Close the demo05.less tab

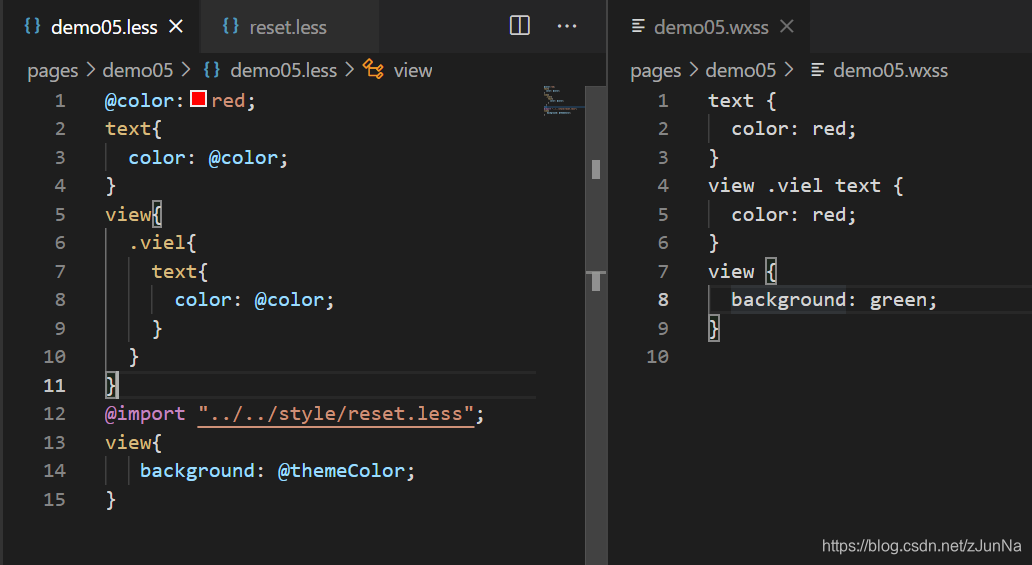coord(176,26)
